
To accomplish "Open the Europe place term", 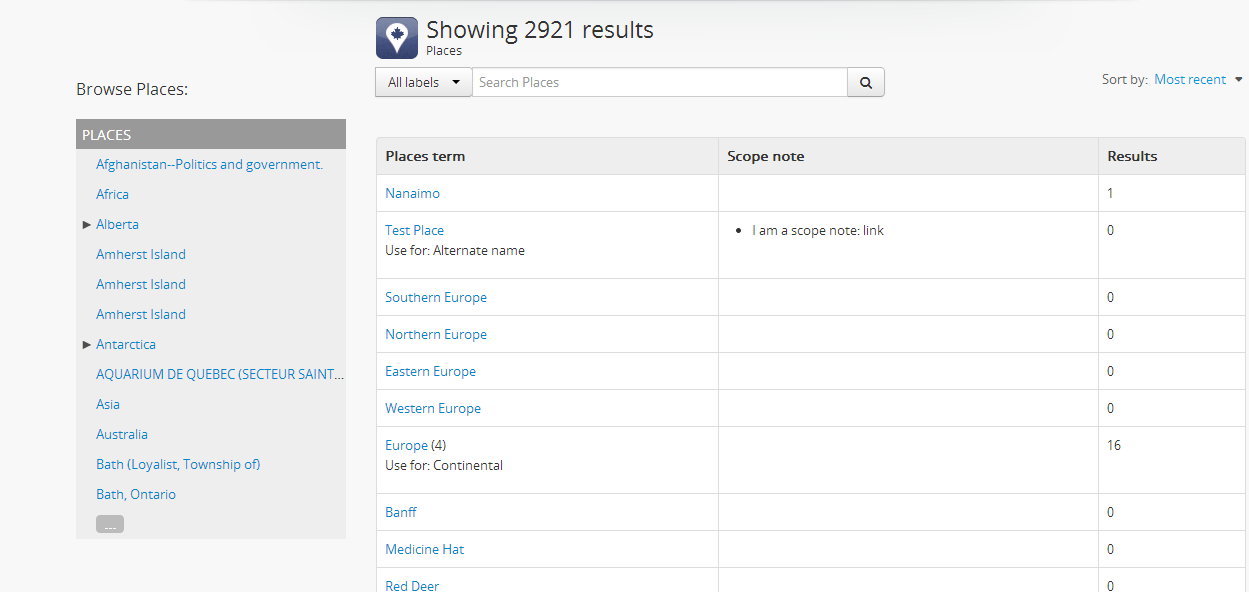I will 406,445.
